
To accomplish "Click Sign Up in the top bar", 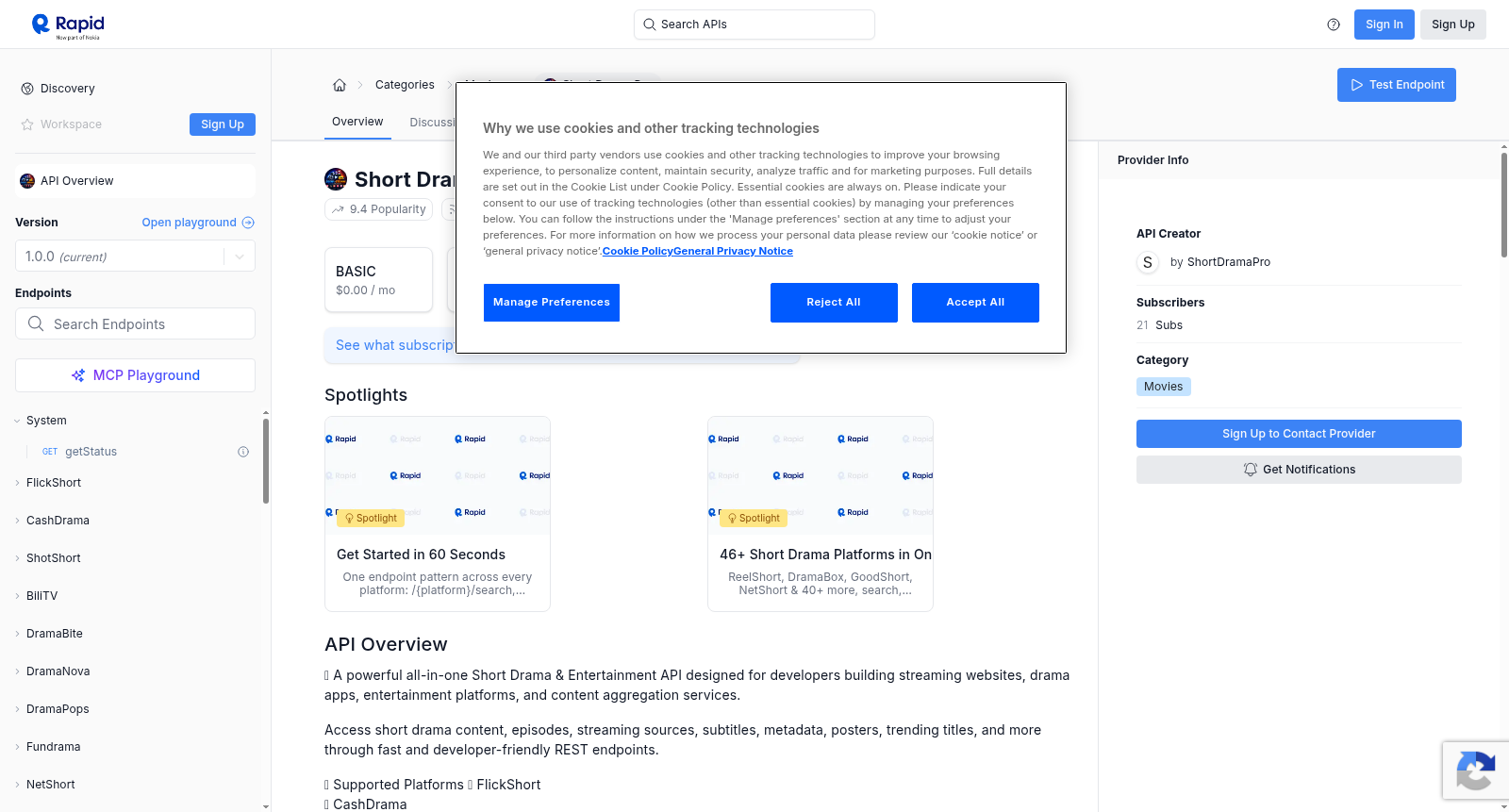I will pos(1453,25).
